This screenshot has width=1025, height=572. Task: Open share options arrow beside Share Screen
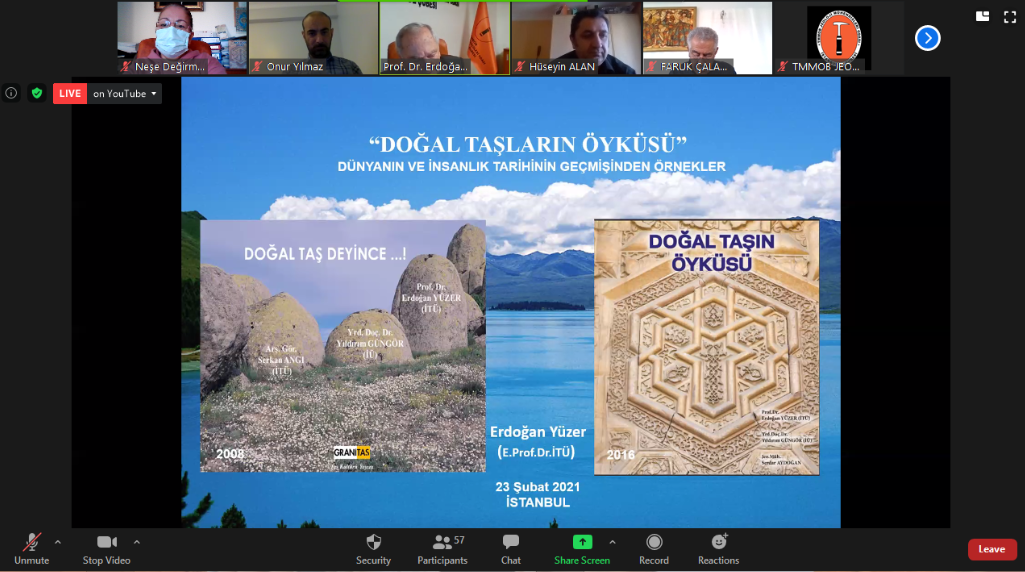(x=613, y=542)
